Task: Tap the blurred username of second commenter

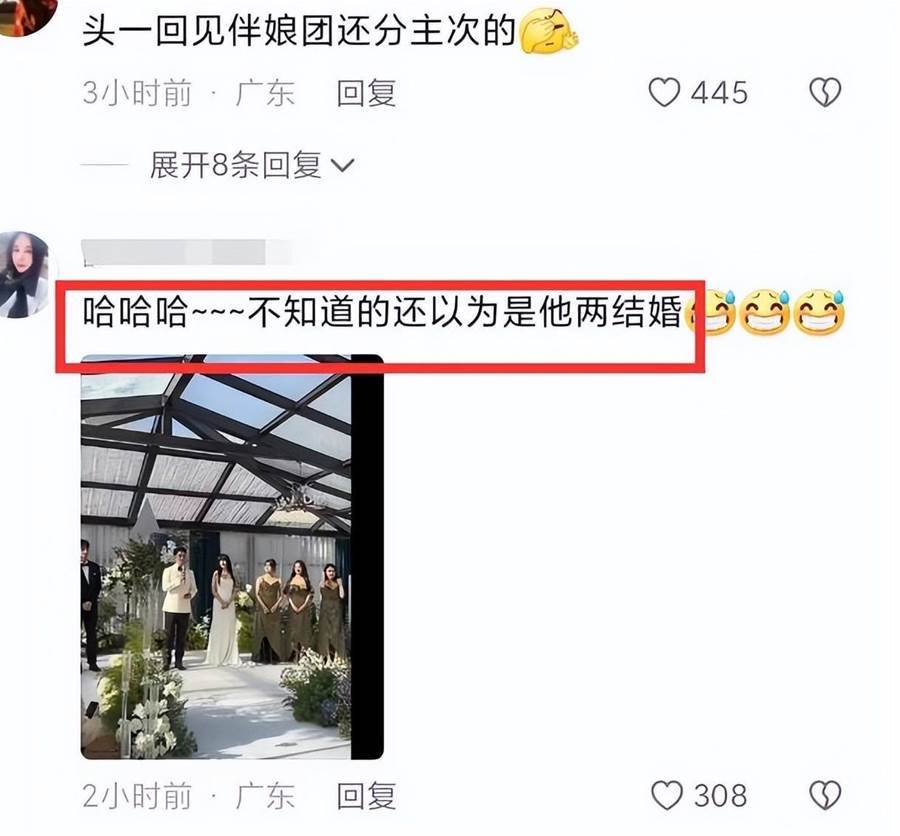Action: coord(189,253)
